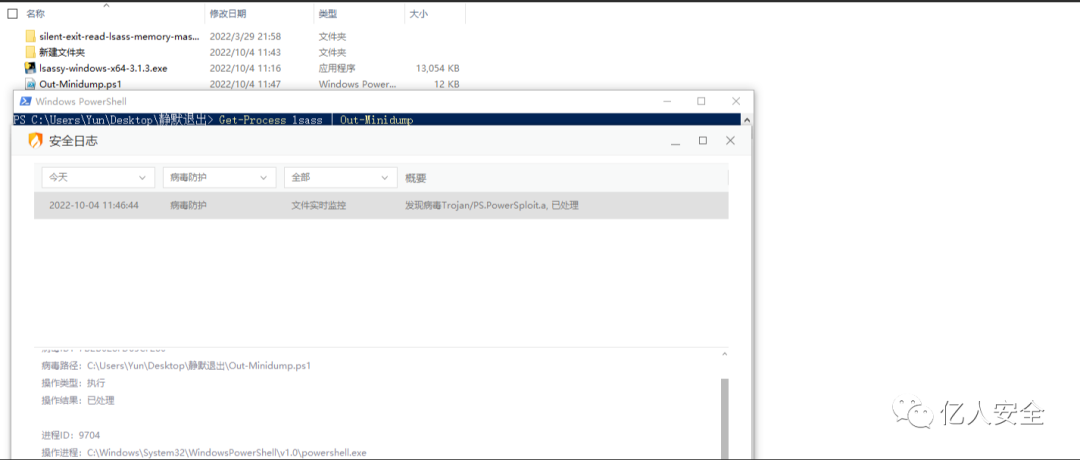
Task: Close the 安全日志 window
Action: coord(730,140)
